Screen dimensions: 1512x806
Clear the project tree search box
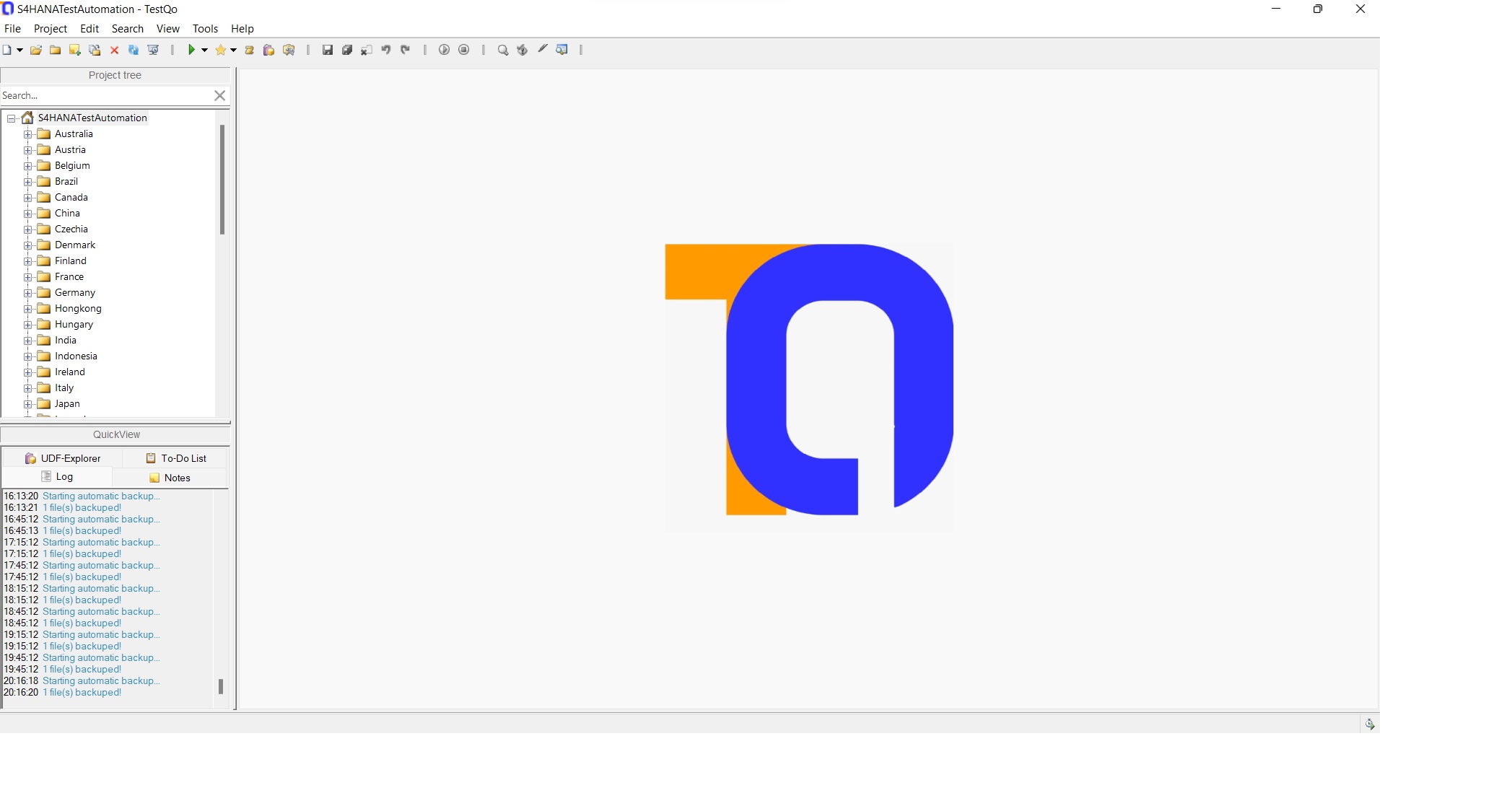click(x=220, y=95)
